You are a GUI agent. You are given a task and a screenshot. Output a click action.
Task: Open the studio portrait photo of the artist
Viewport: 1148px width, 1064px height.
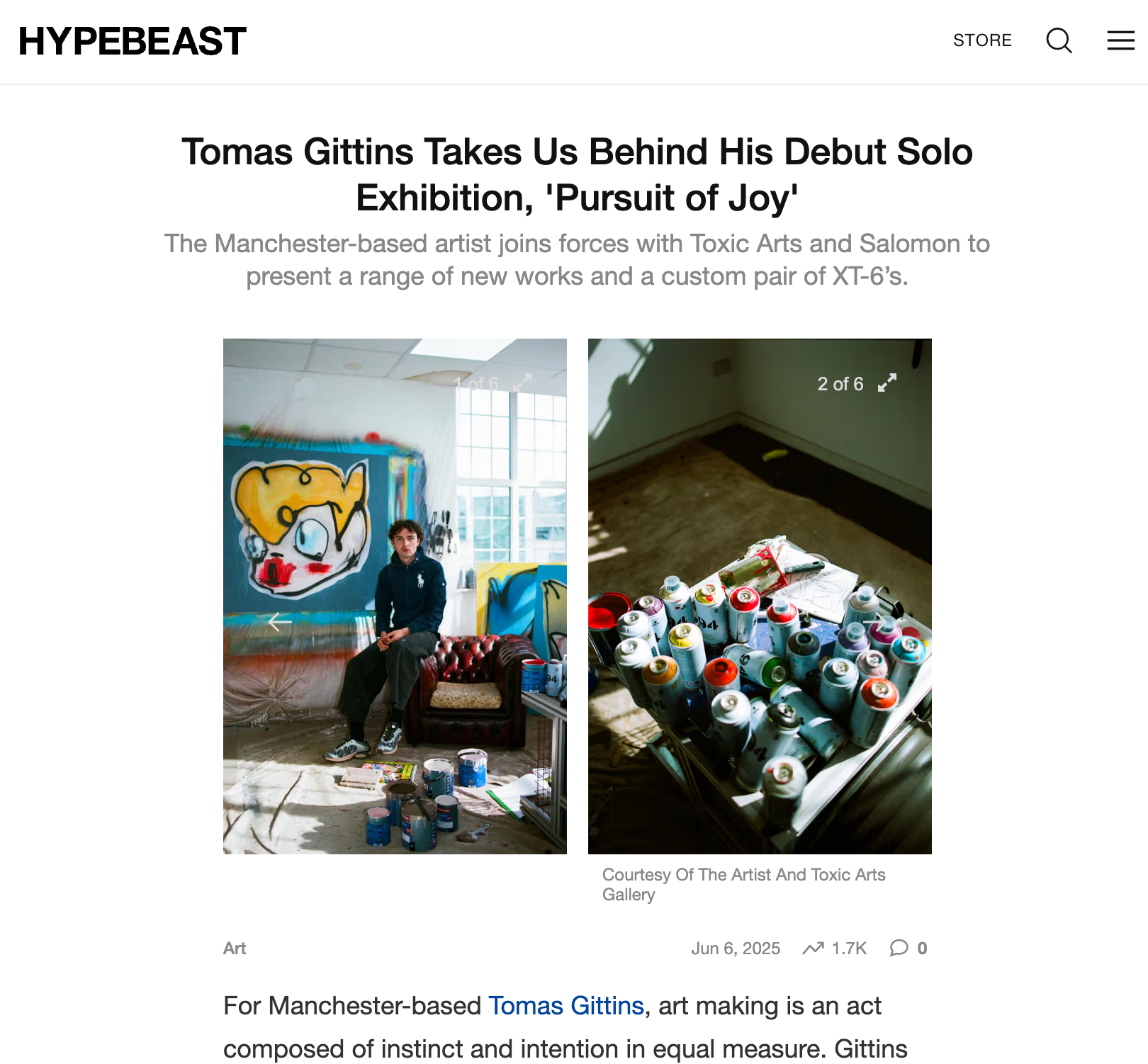point(395,596)
